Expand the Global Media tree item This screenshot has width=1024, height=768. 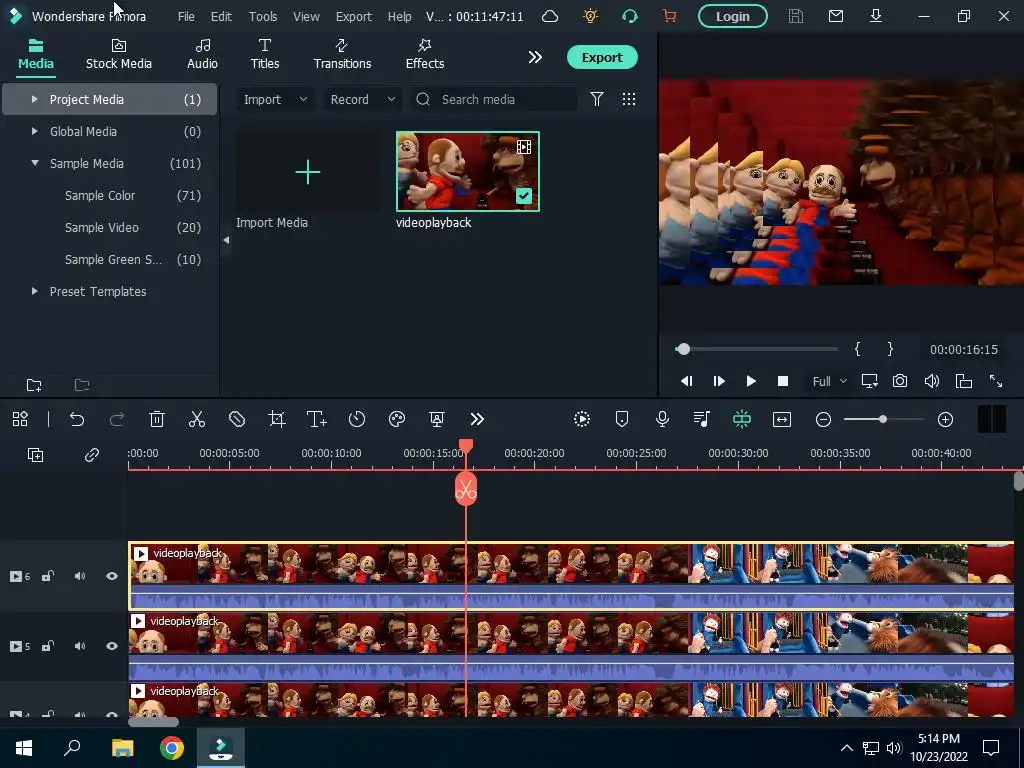click(x=35, y=131)
